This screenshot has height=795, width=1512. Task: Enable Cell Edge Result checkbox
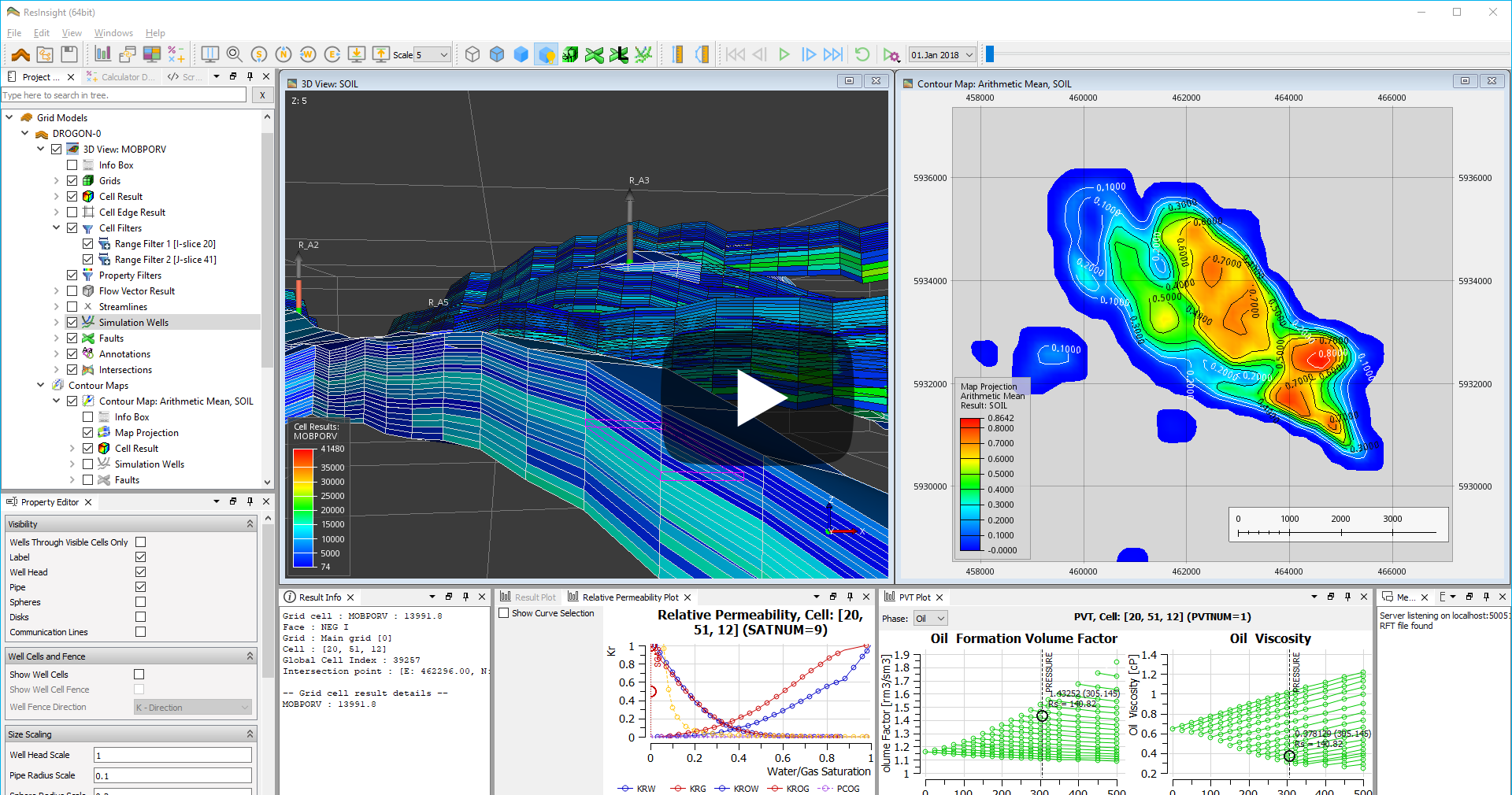point(72,213)
